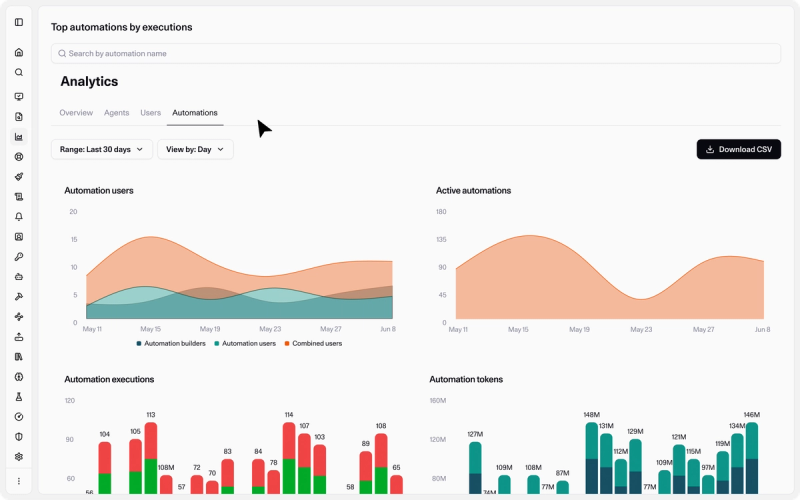This screenshot has width=800, height=500.
Task: Open the notifications bell icon
Action: point(19,217)
